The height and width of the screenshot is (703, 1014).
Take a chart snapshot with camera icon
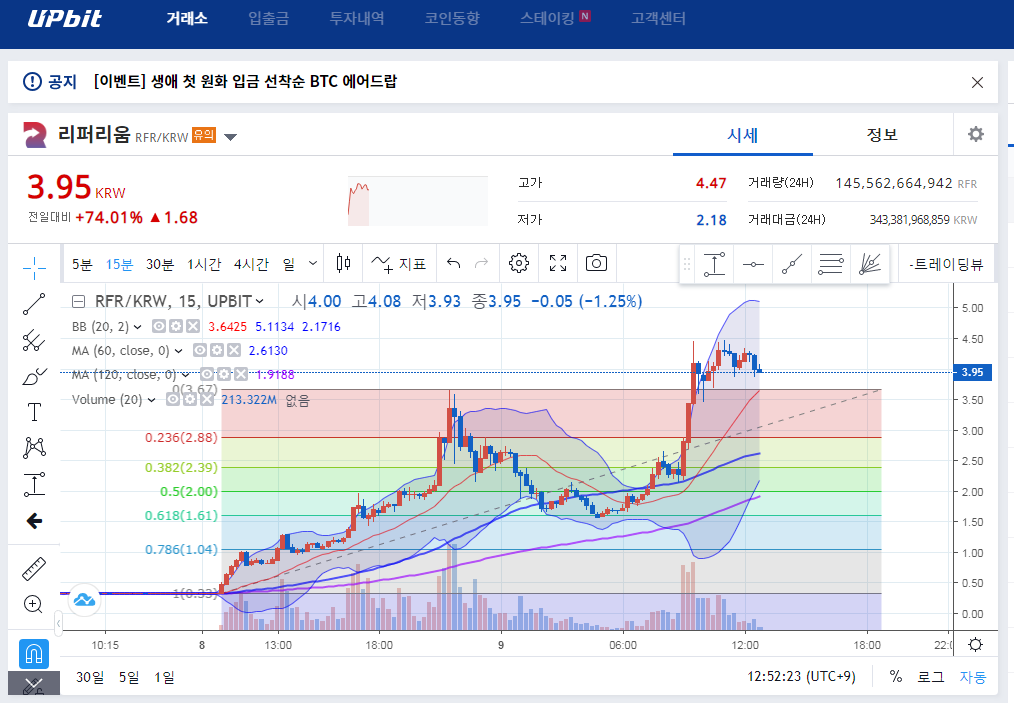click(596, 263)
